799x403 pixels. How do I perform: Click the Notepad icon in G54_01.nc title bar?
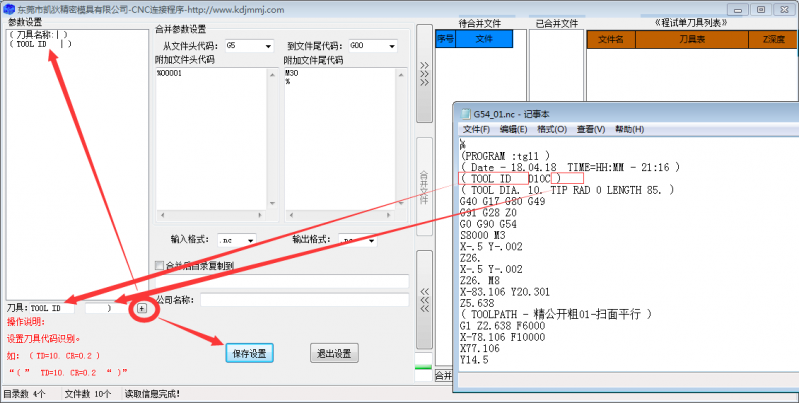pyautogui.click(x=463, y=114)
